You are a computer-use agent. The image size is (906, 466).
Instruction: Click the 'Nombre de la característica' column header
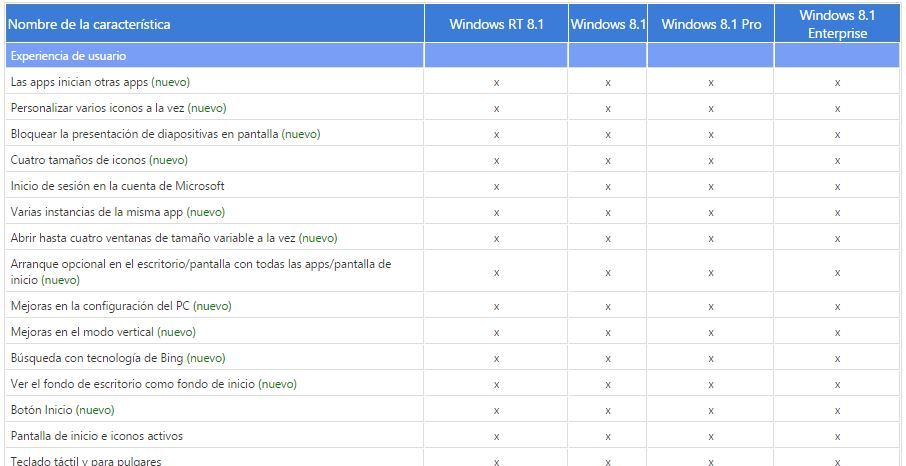(214, 24)
